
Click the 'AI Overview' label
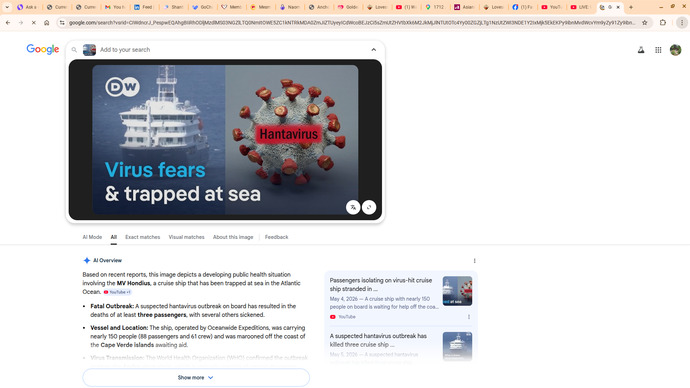[x=107, y=260]
